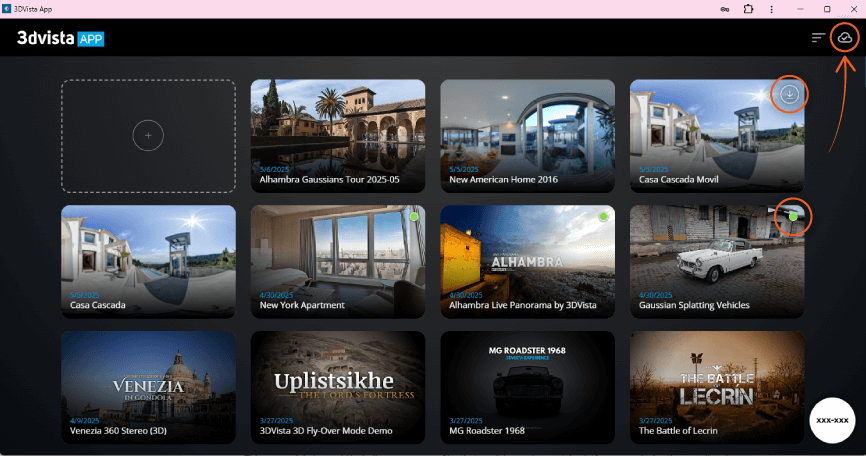The width and height of the screenshot is (866, 456).
Task: Click the green status dot on Alhambra Live Panorama
Action: pyautogui.click(x=603, y=217)
